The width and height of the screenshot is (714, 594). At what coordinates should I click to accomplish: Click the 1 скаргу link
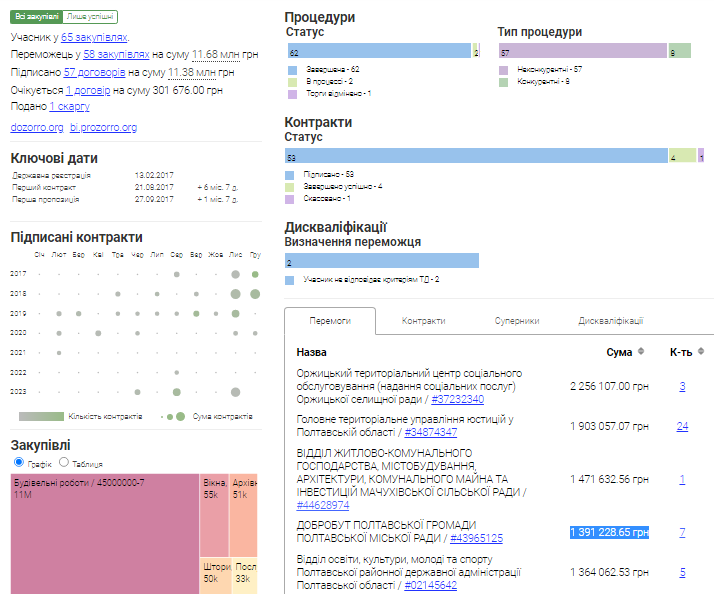tap(69, 106)
